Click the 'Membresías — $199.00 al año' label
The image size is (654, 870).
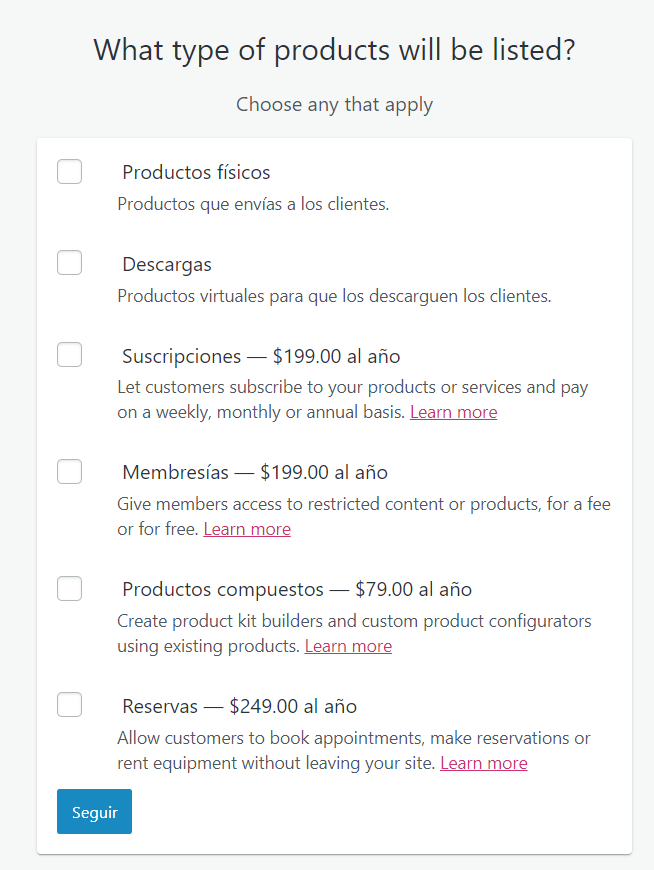(x=255, y=472)
